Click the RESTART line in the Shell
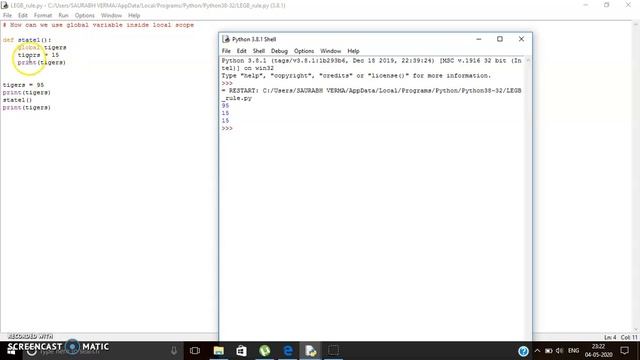This screenshot has height=360, width=640. (x=371, y=94)
